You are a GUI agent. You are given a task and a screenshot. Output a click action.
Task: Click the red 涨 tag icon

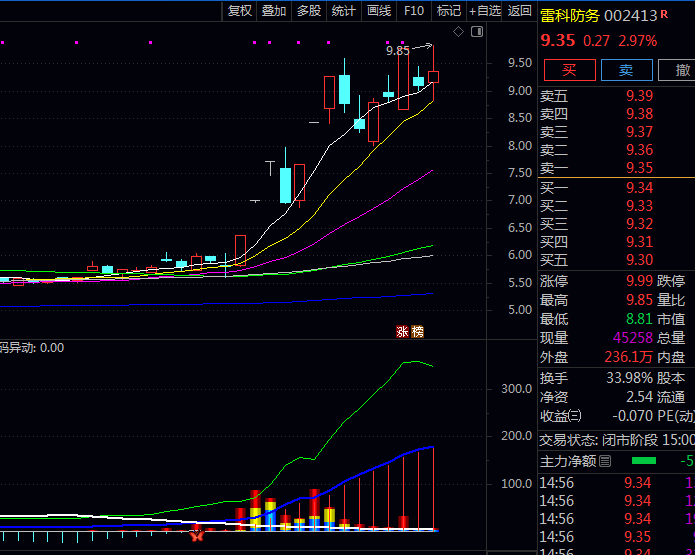tap(402, 332)
